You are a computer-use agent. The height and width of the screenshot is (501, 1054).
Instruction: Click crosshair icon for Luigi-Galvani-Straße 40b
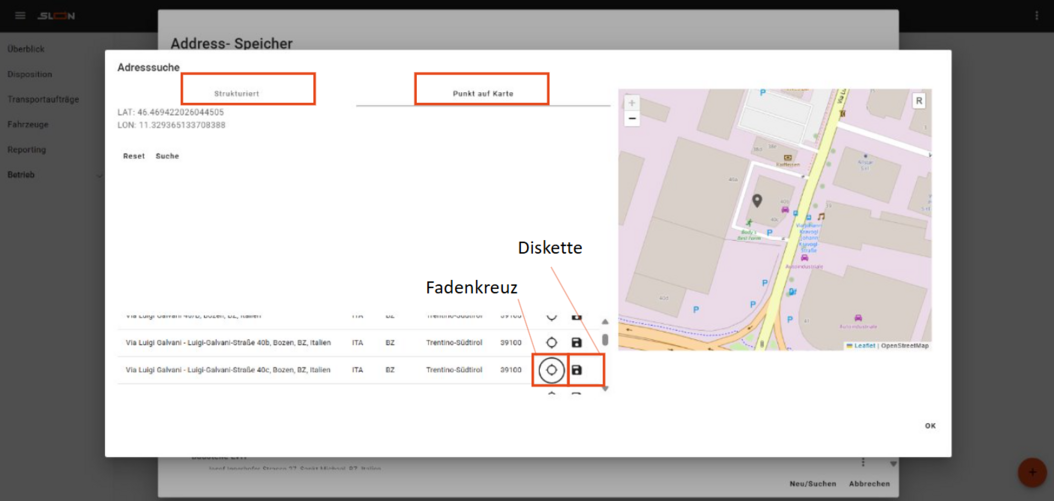click(x=551, y=343)
